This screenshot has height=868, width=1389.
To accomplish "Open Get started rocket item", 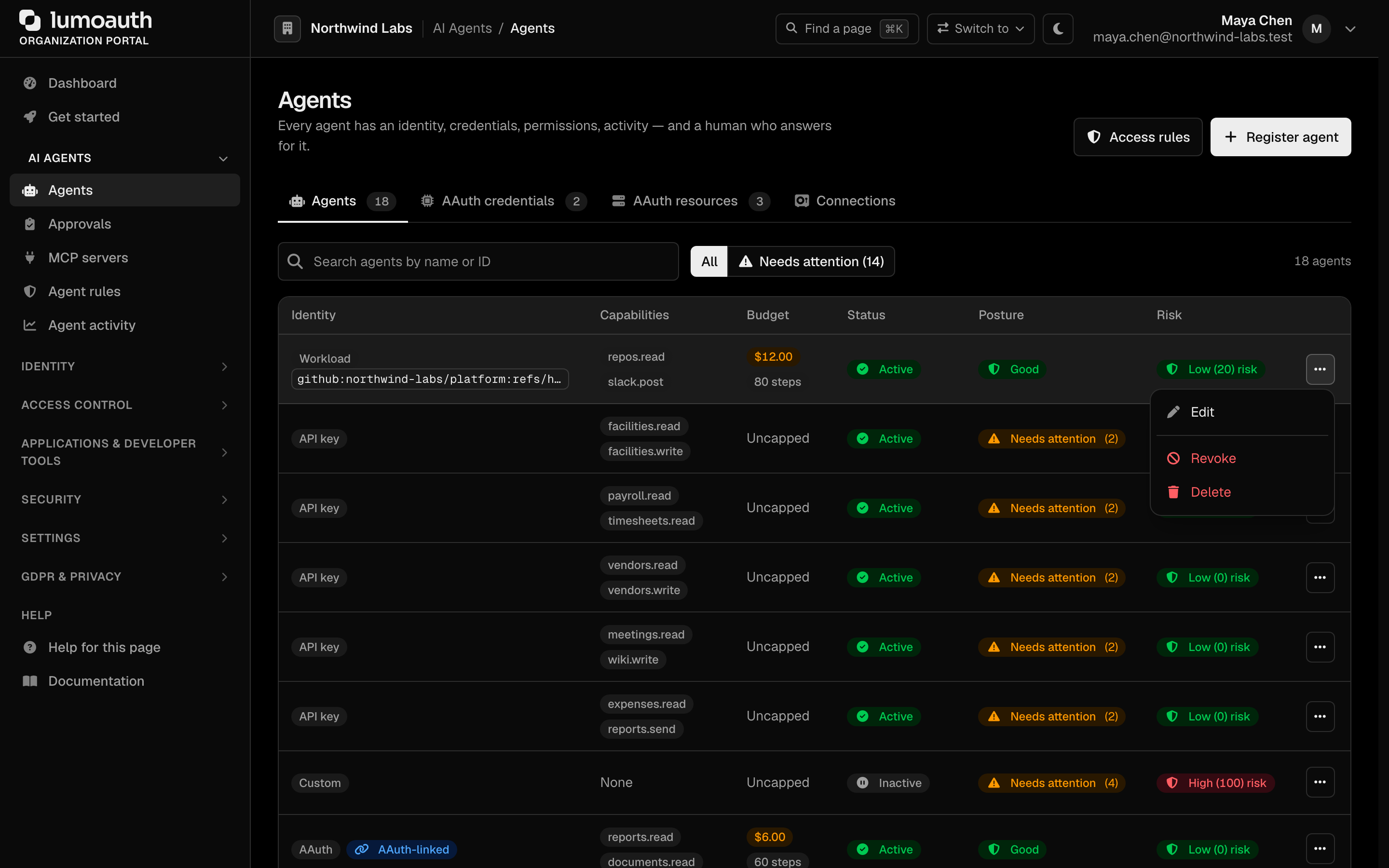I will click(x=124, y=117).
